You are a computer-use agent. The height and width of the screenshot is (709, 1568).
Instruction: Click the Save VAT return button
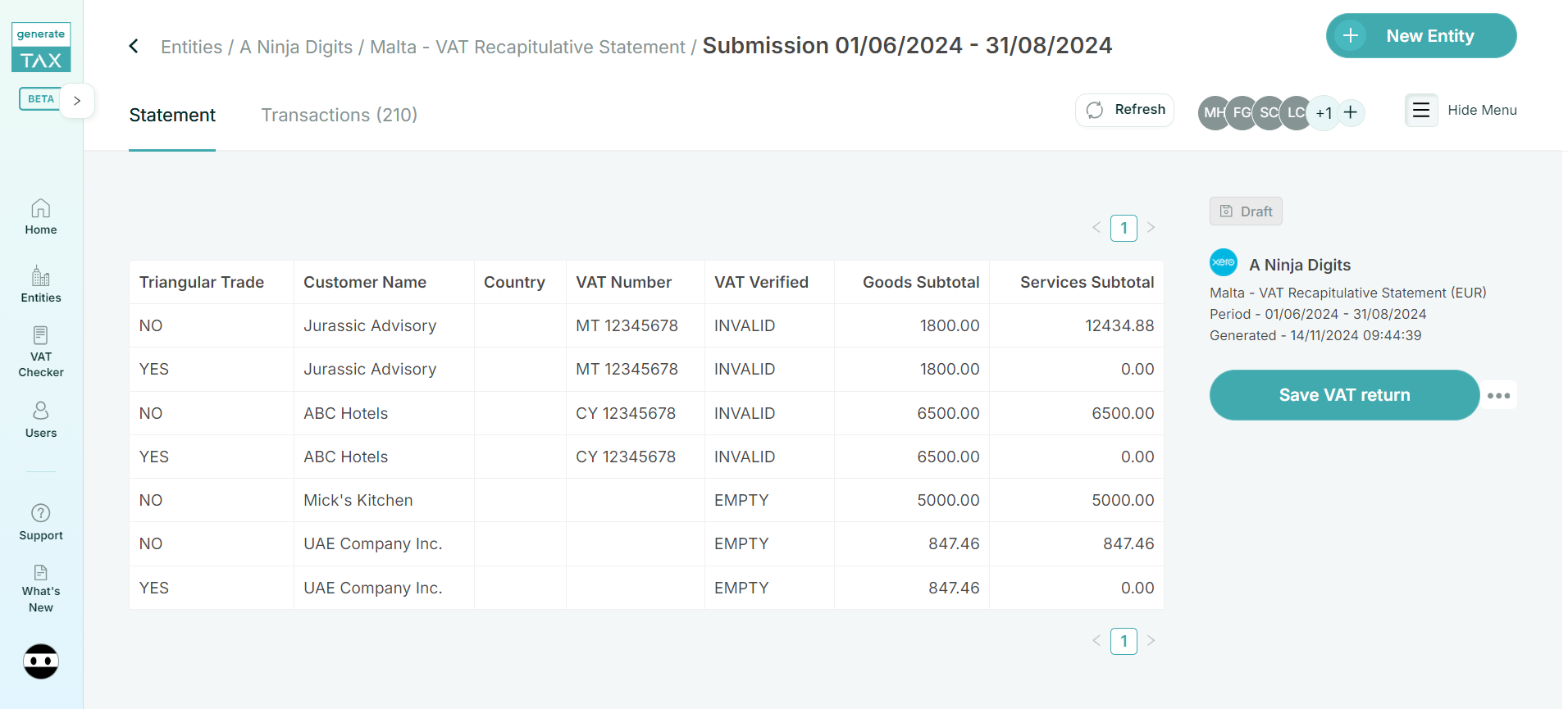(1344, 395)
